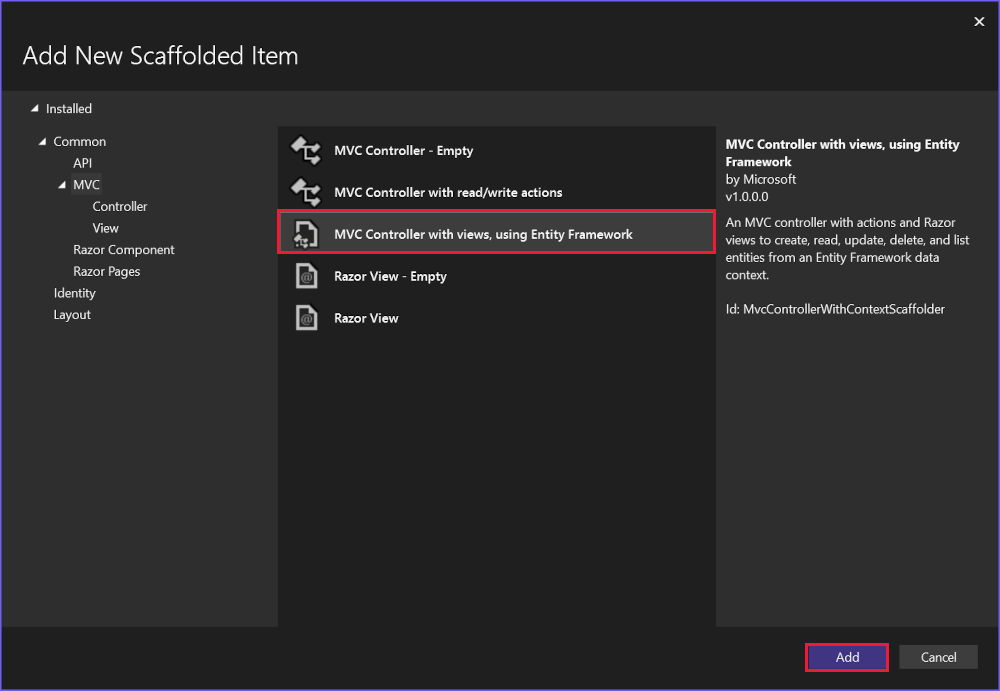Viewport: 1000px width, 691px height.
Task: Collapse the Installed tree node
Action: (34, 108)
